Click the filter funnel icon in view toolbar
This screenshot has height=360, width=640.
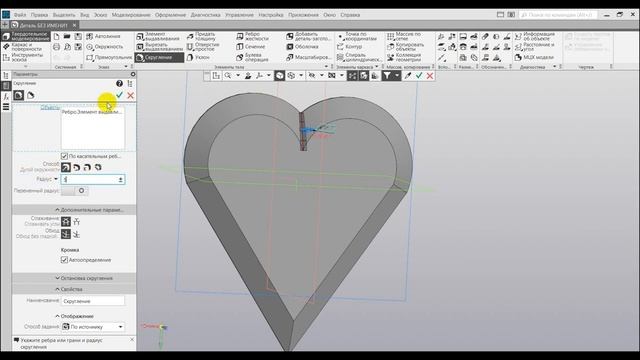[387, 76]
